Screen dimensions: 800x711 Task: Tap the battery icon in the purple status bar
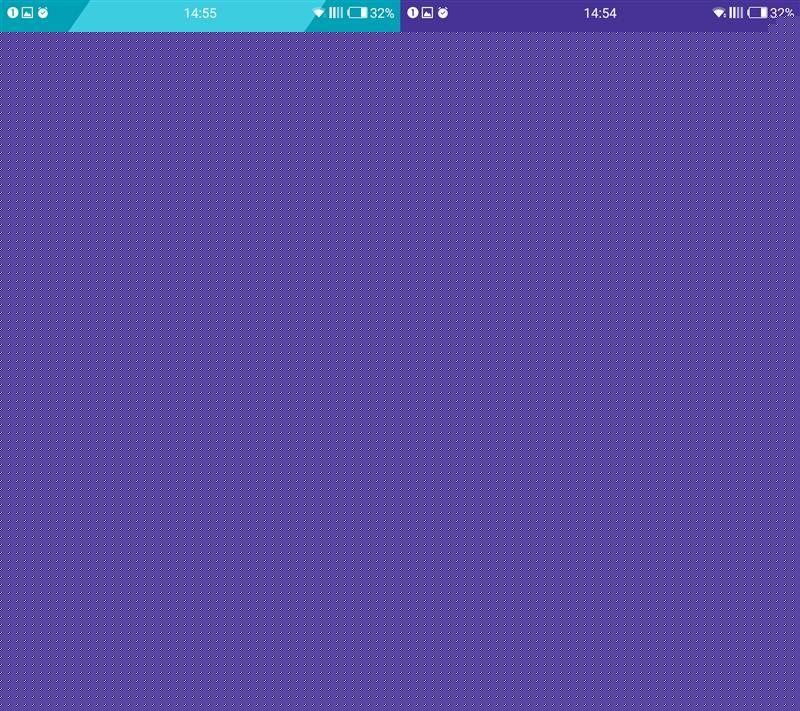(x=757, y=13)
